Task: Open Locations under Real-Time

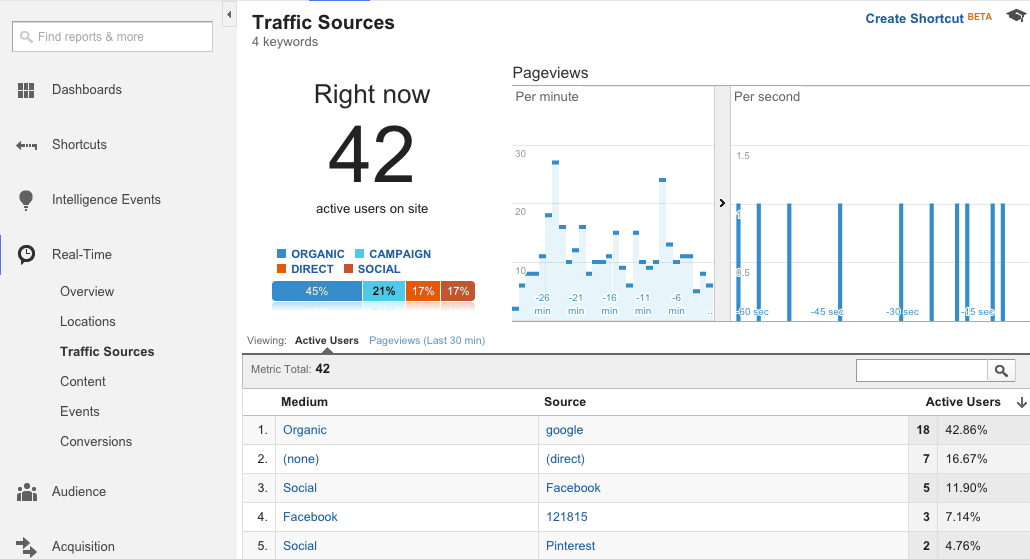Action: point(87,321)
